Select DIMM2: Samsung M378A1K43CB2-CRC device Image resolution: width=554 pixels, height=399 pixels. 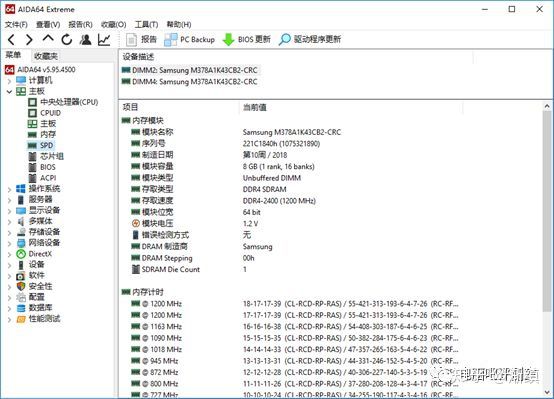[x=189, y=70]
